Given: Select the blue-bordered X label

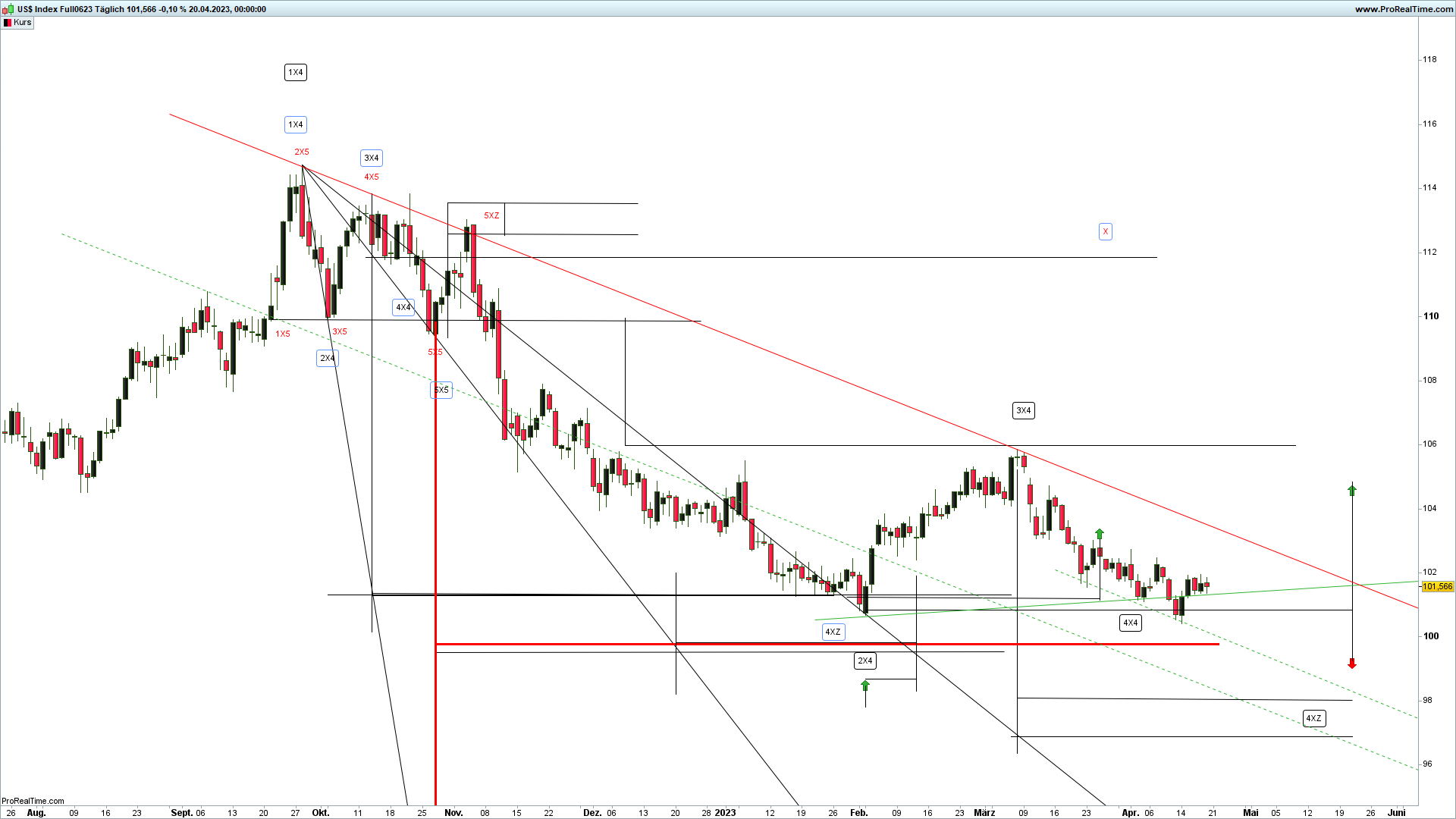Looking at the screenshot, I should [x=1106, y=232].
